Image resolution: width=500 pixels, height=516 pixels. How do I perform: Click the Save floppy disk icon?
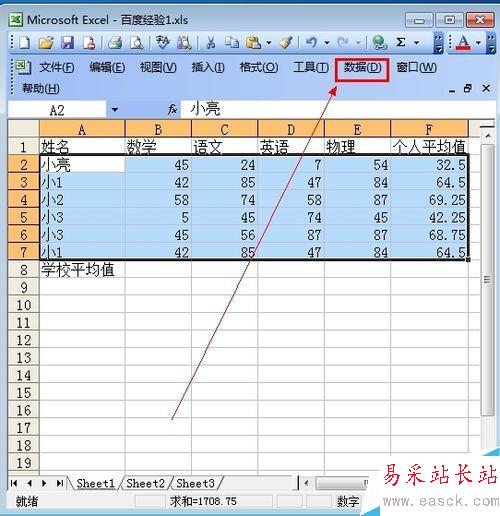68,43
